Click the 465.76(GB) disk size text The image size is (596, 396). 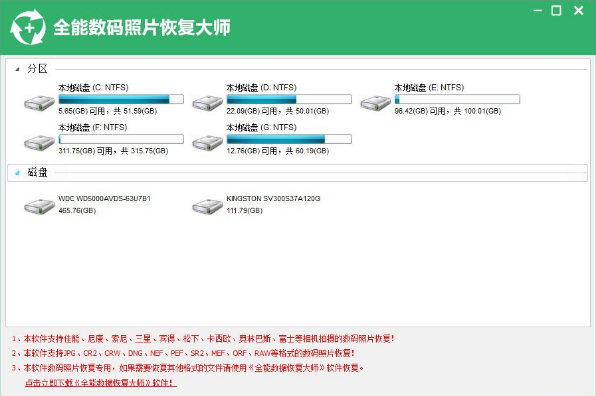[x=77, y=211]
